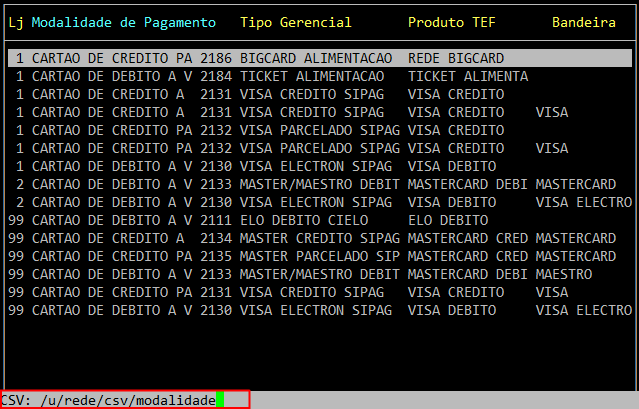
Task: Select store 2 VISA ELECTRON SIPAG row
Action: 319,203
